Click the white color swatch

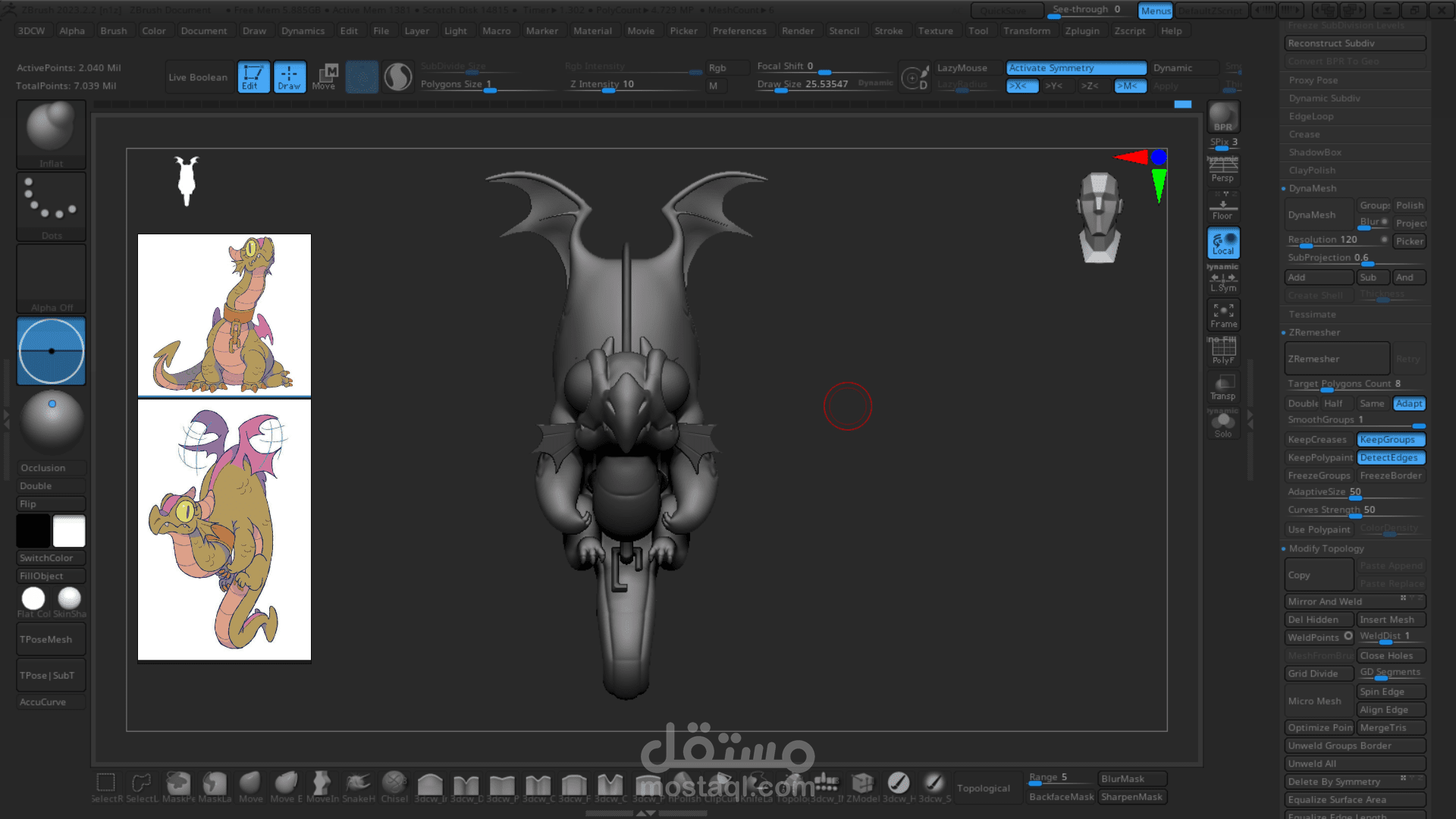point(69,532)
